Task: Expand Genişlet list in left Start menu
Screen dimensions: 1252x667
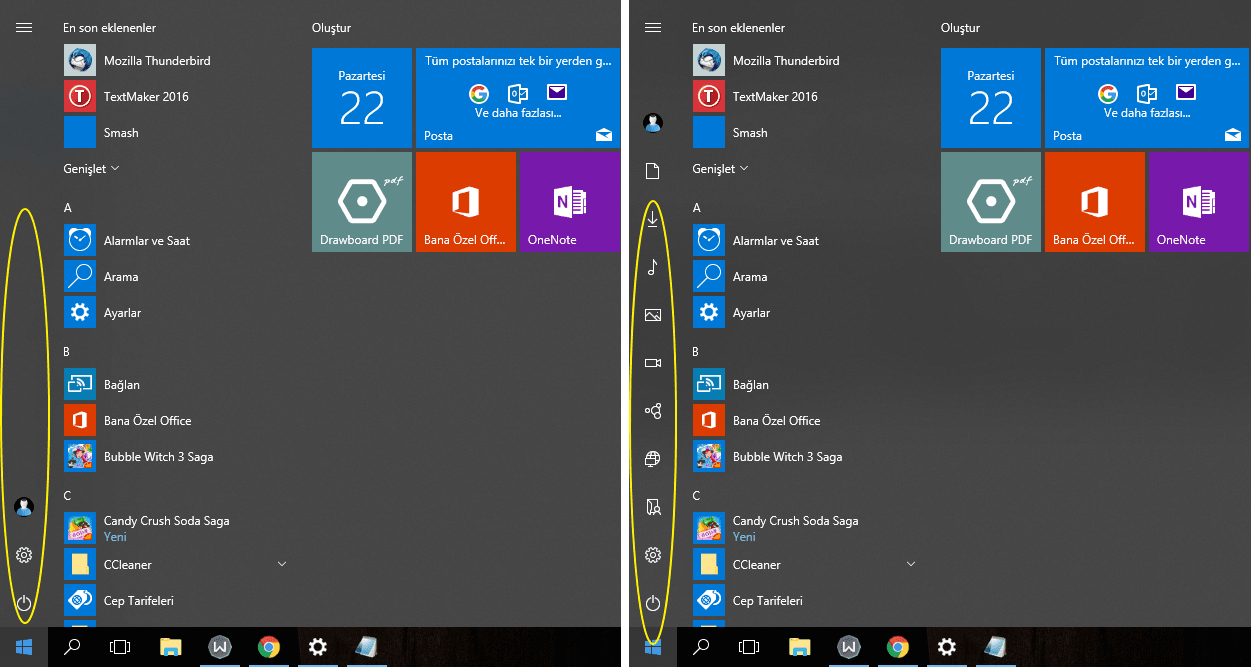Action: (91, 168)
